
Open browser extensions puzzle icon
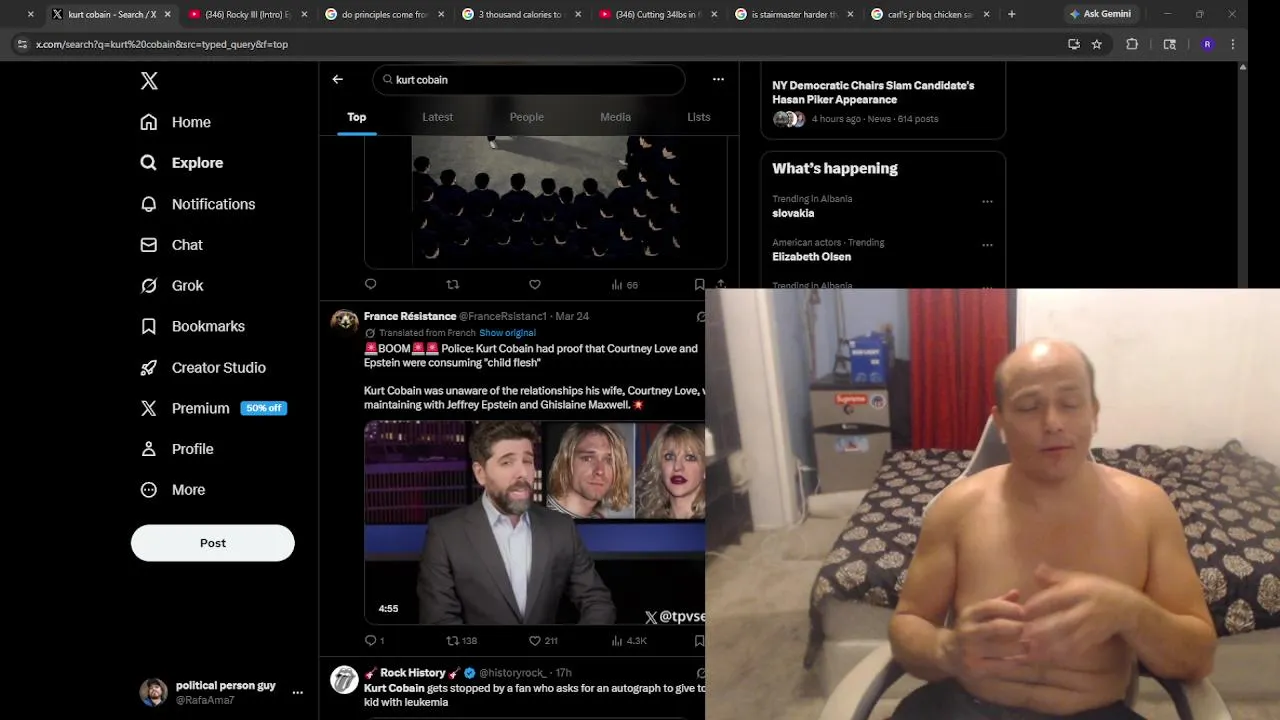click(1132, 44)
